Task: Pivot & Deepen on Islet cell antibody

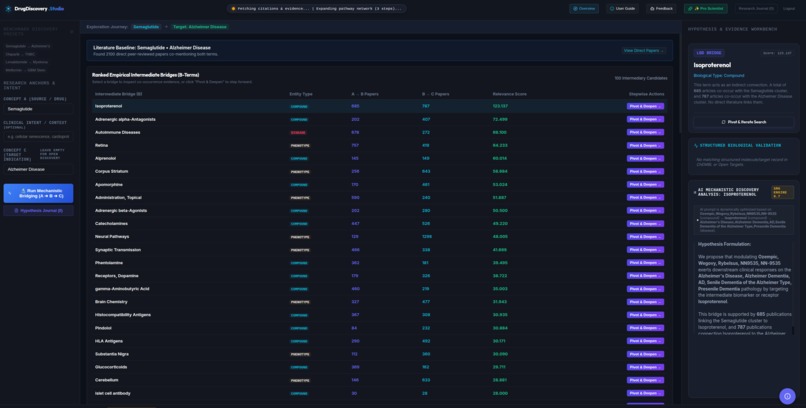Action: 645,394
